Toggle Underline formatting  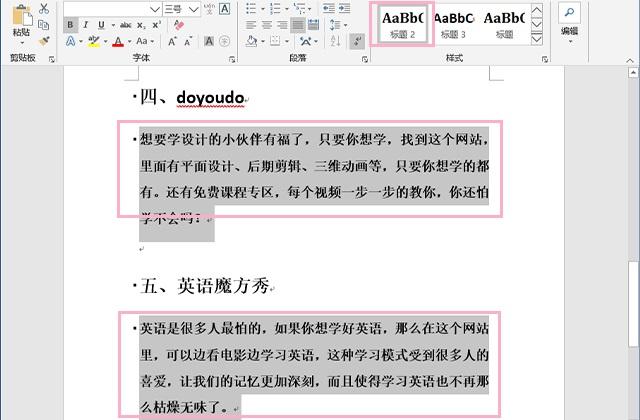[x=101, y=25]
